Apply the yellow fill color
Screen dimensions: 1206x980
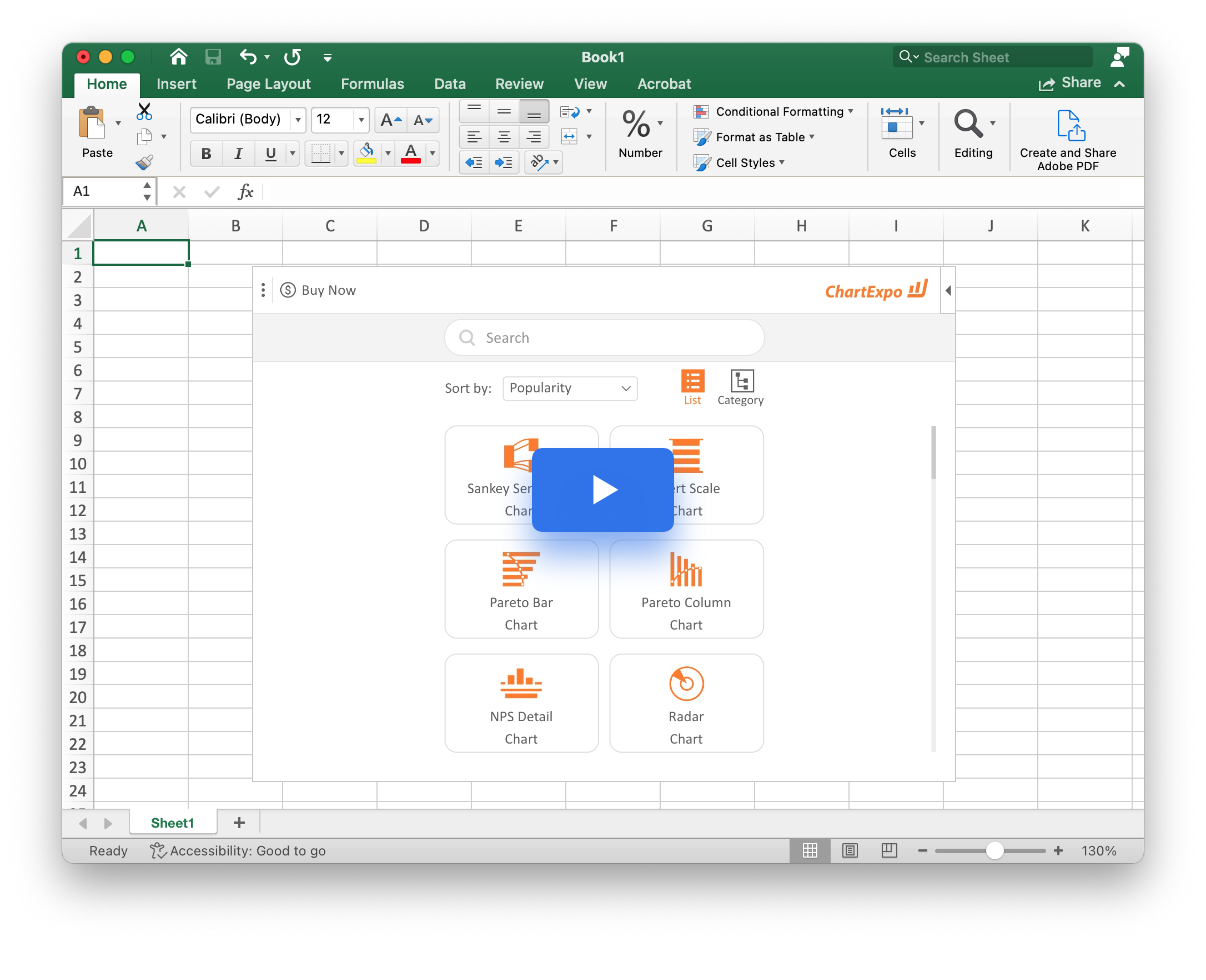click(x=367, y=153)
